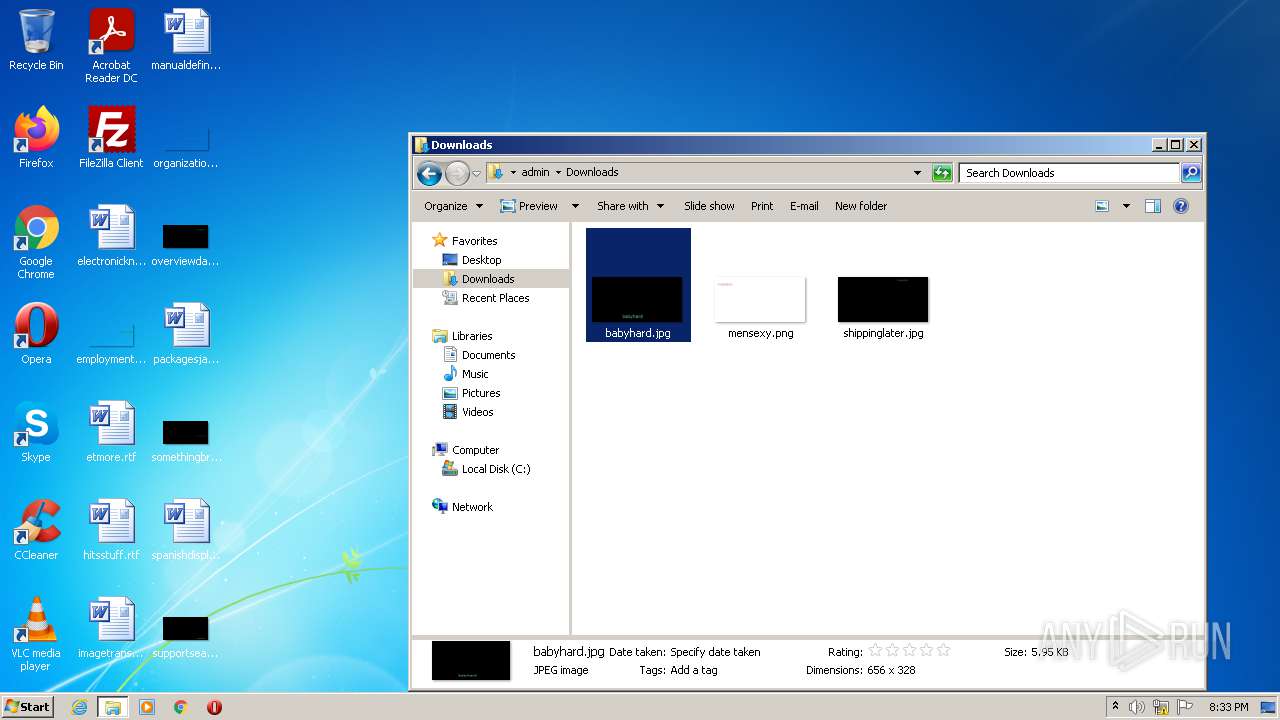Select the manualdefin... Word document icon
The width and height of the screenshot is (1280, 720).
[x=186, y=41]
